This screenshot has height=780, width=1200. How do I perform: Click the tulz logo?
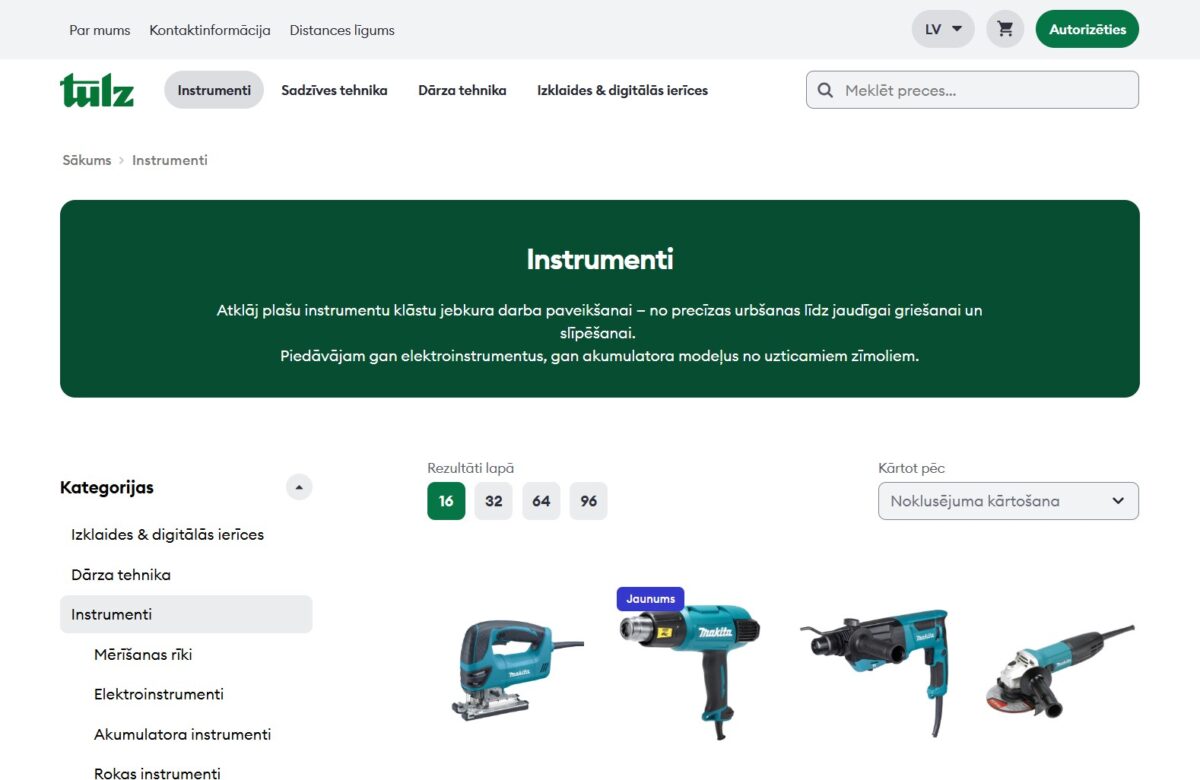point(97,90)
